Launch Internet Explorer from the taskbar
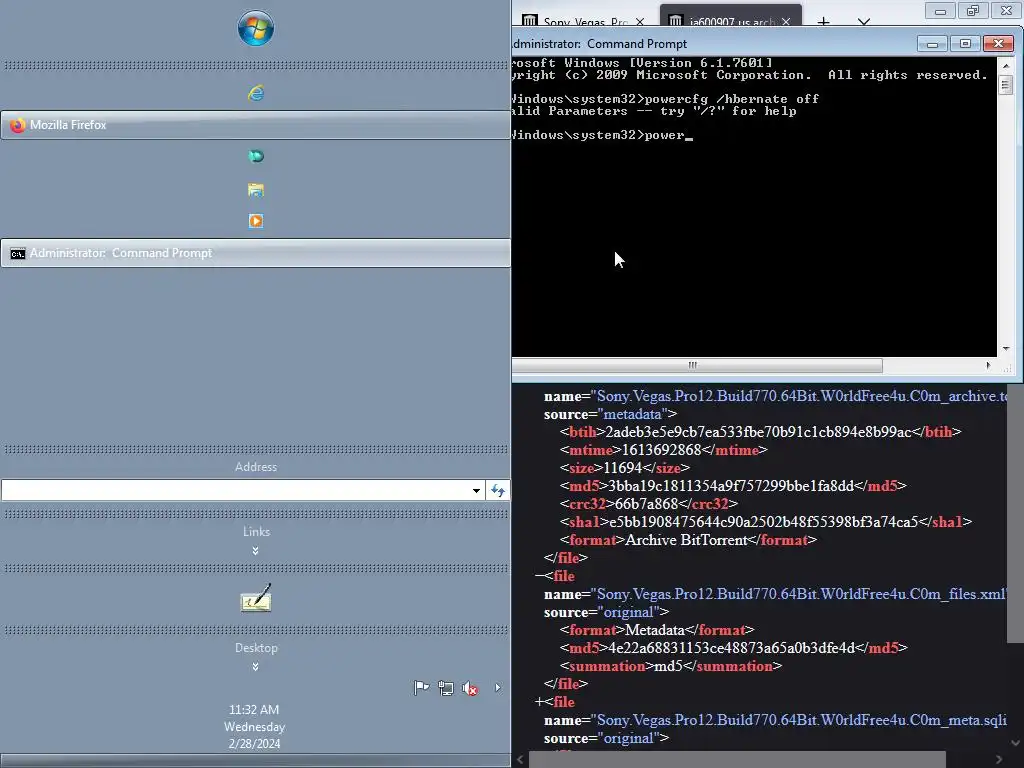This screenshot has width=1024, height=768. coord(255,93)
